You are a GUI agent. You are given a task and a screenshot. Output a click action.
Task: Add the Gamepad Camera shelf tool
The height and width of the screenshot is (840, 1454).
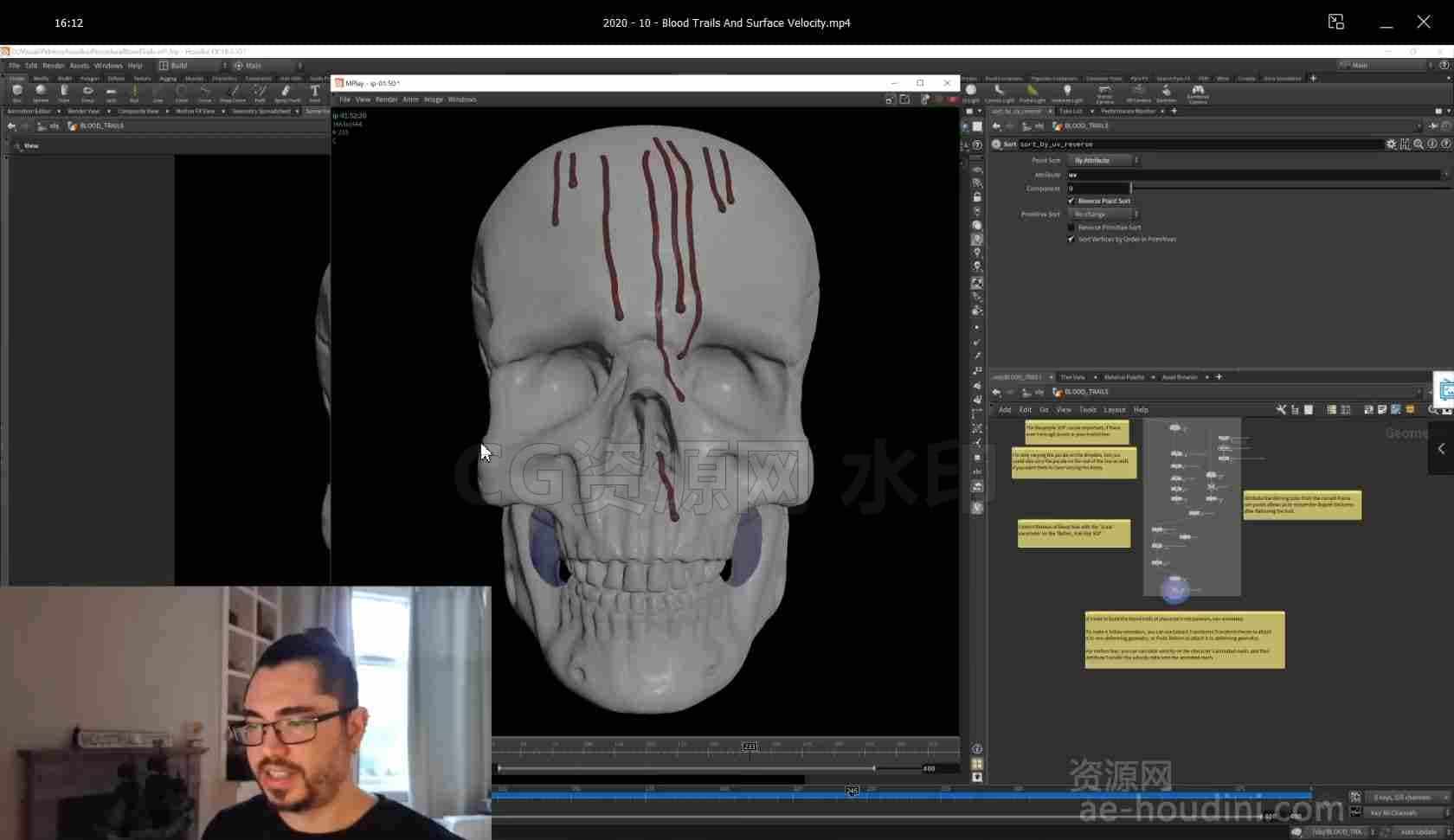coord(1198,93)
